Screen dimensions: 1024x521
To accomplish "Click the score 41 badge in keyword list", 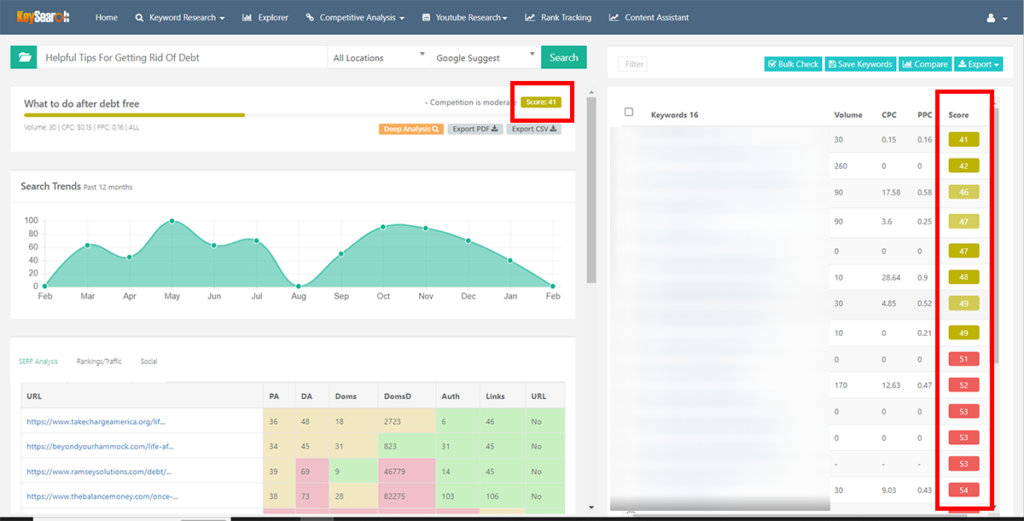I will [x=963, y=139].
